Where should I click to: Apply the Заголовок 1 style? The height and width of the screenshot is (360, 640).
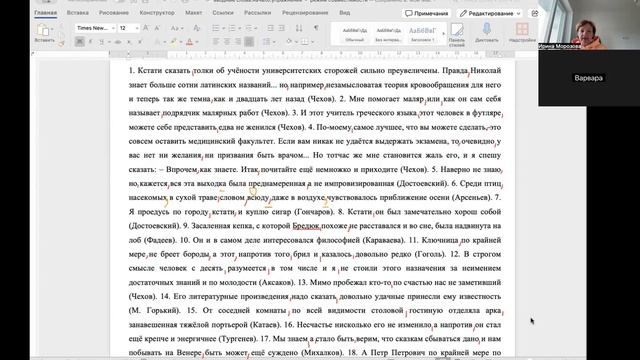422,34
